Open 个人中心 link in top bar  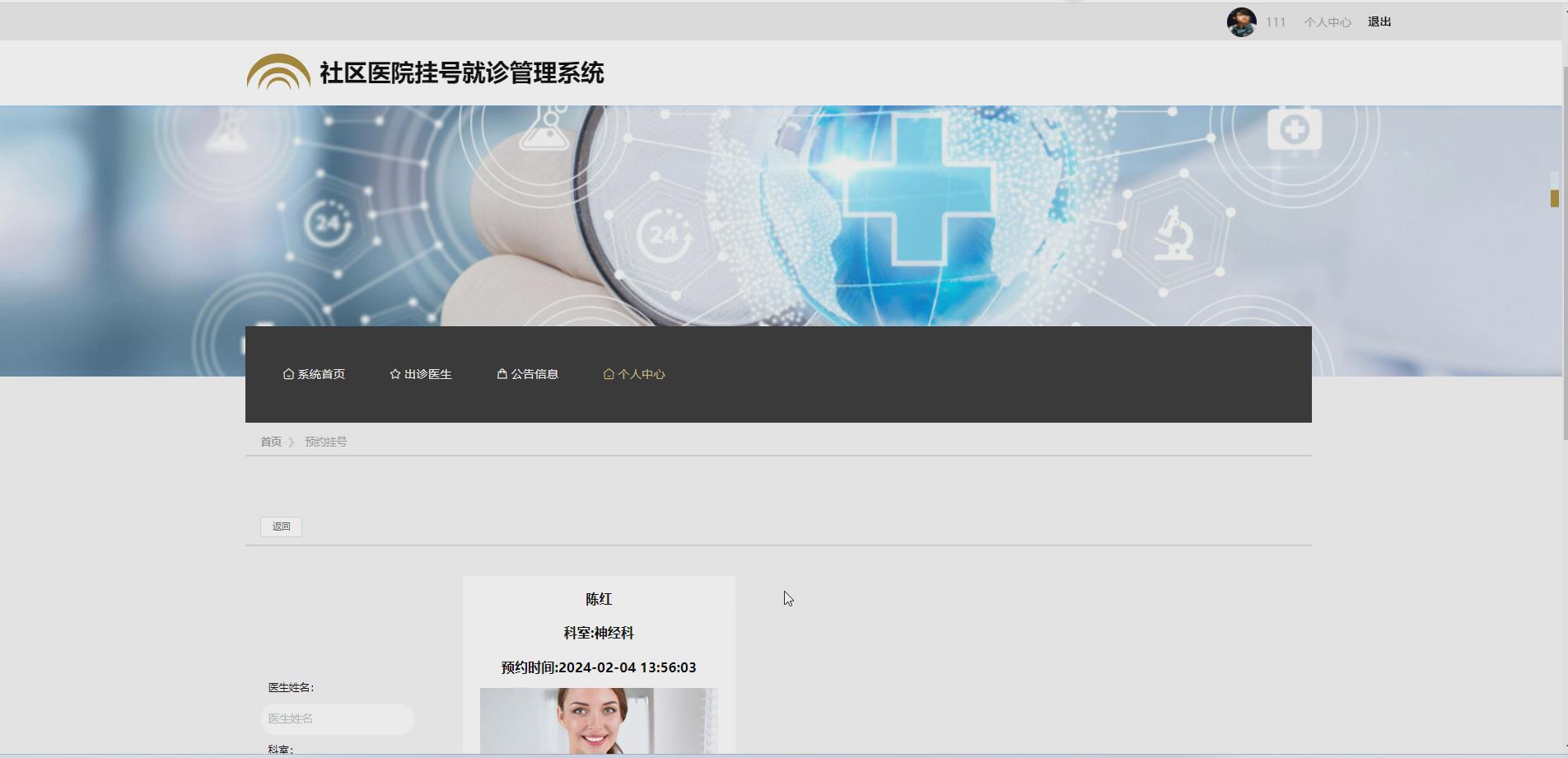point(1328,22)
